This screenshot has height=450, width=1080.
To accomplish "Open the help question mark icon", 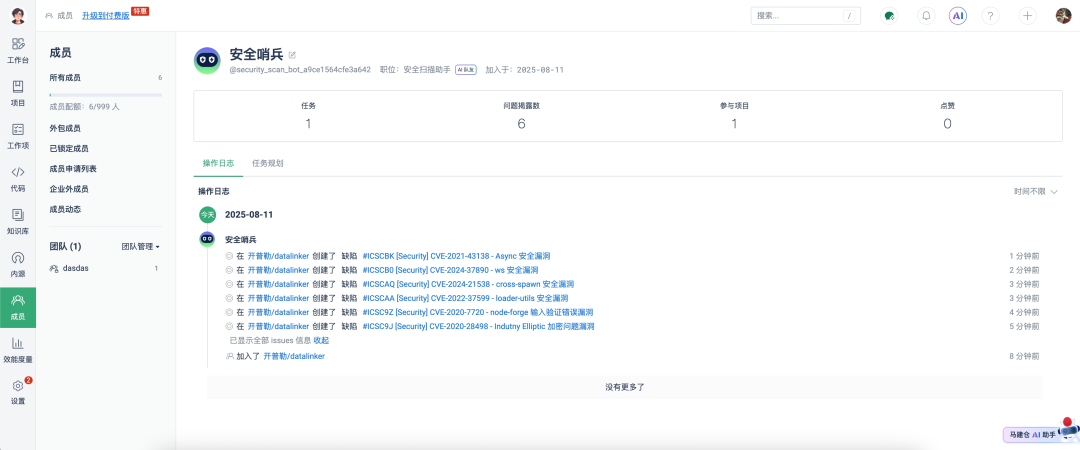I will click(990, 16).
